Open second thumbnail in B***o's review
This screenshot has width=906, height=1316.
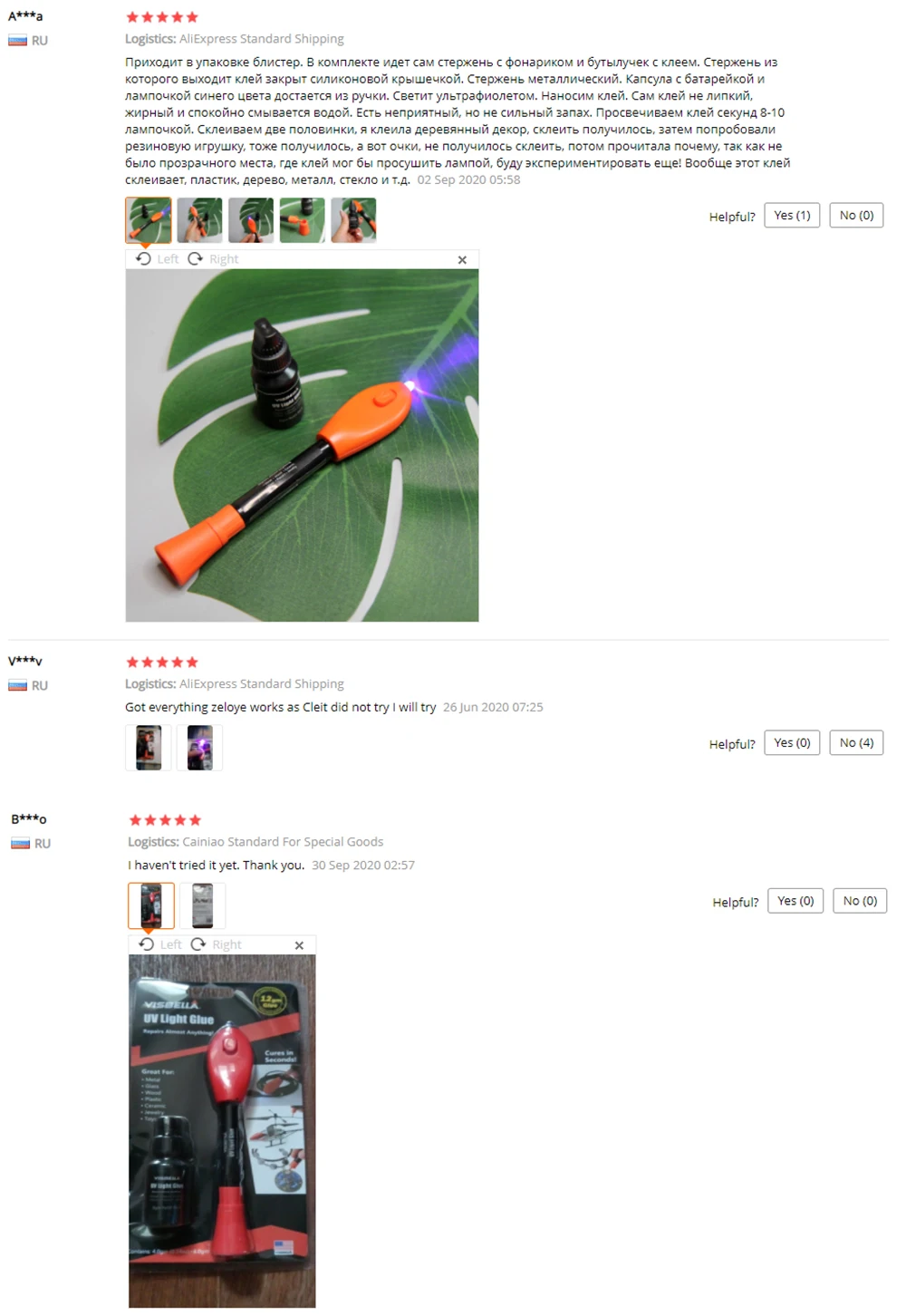(x=203, y=905)
